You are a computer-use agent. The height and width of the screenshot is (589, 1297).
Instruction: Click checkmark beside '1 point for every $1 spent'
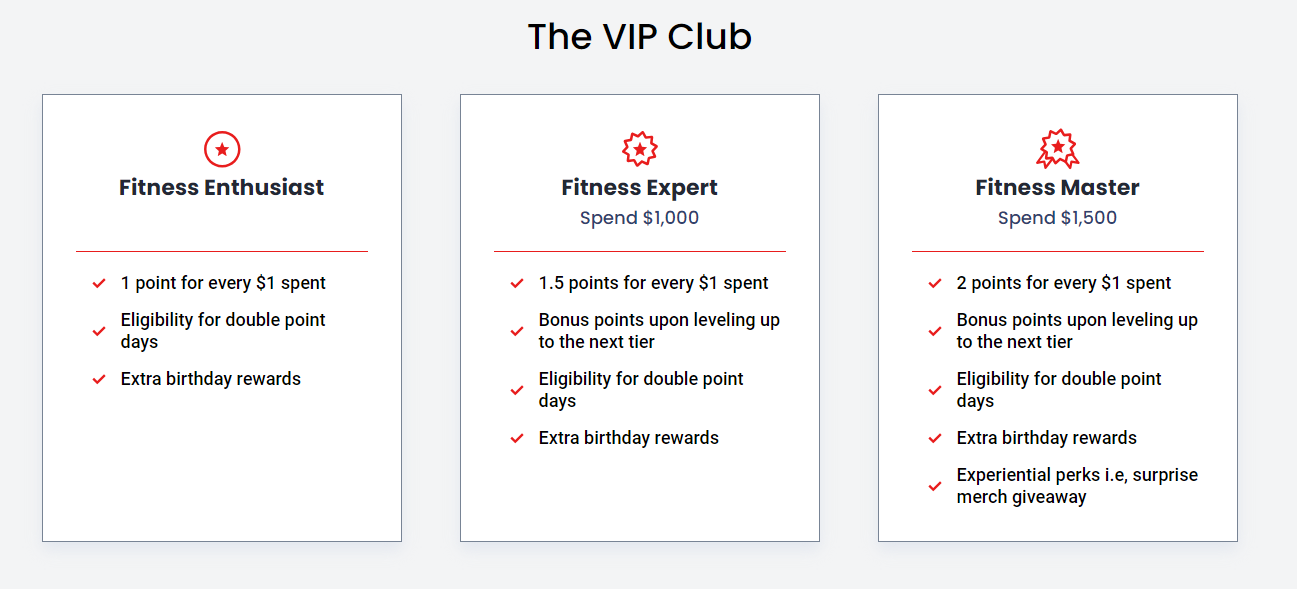pyautogui.click(x=99, y=284)
